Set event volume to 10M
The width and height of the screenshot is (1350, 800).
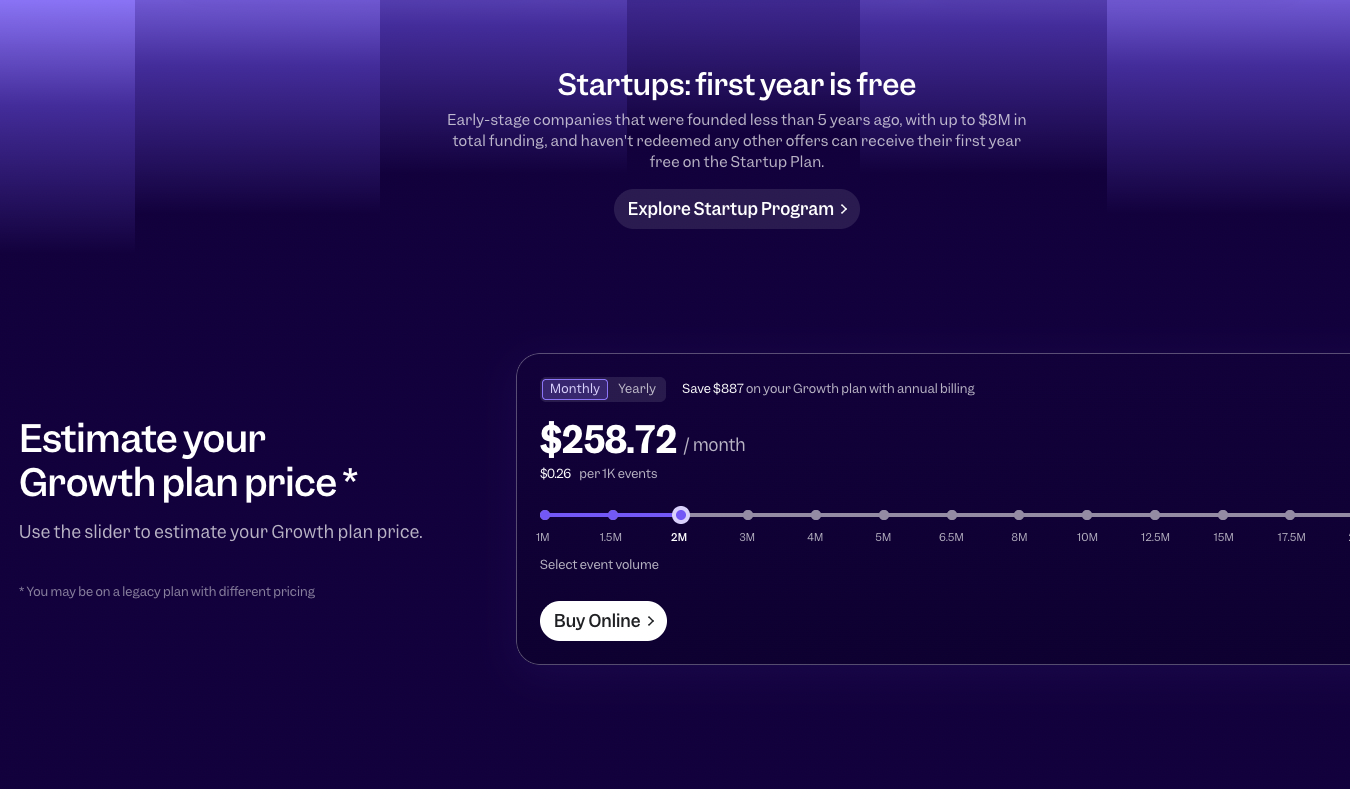click(x=1087, y=515)
